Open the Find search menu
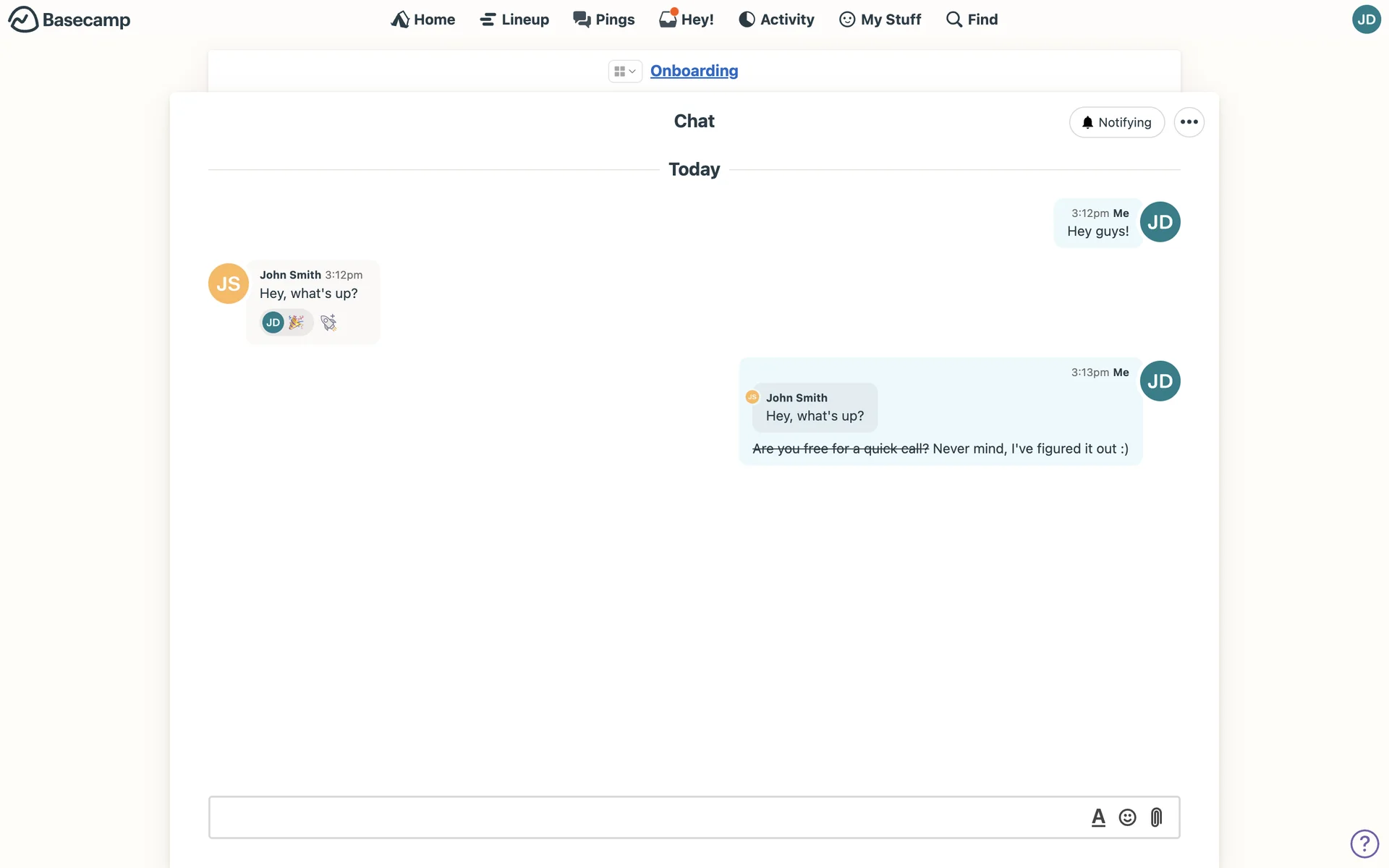Screen dimensions: 1389x868 click(972, 20)
